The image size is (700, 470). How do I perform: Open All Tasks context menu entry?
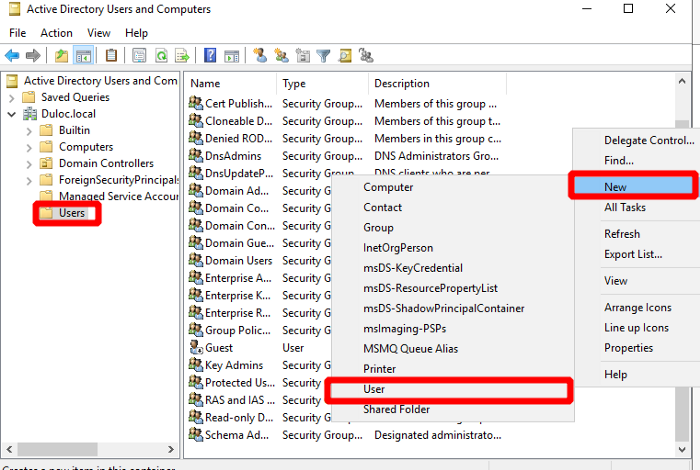coord(625,207)
